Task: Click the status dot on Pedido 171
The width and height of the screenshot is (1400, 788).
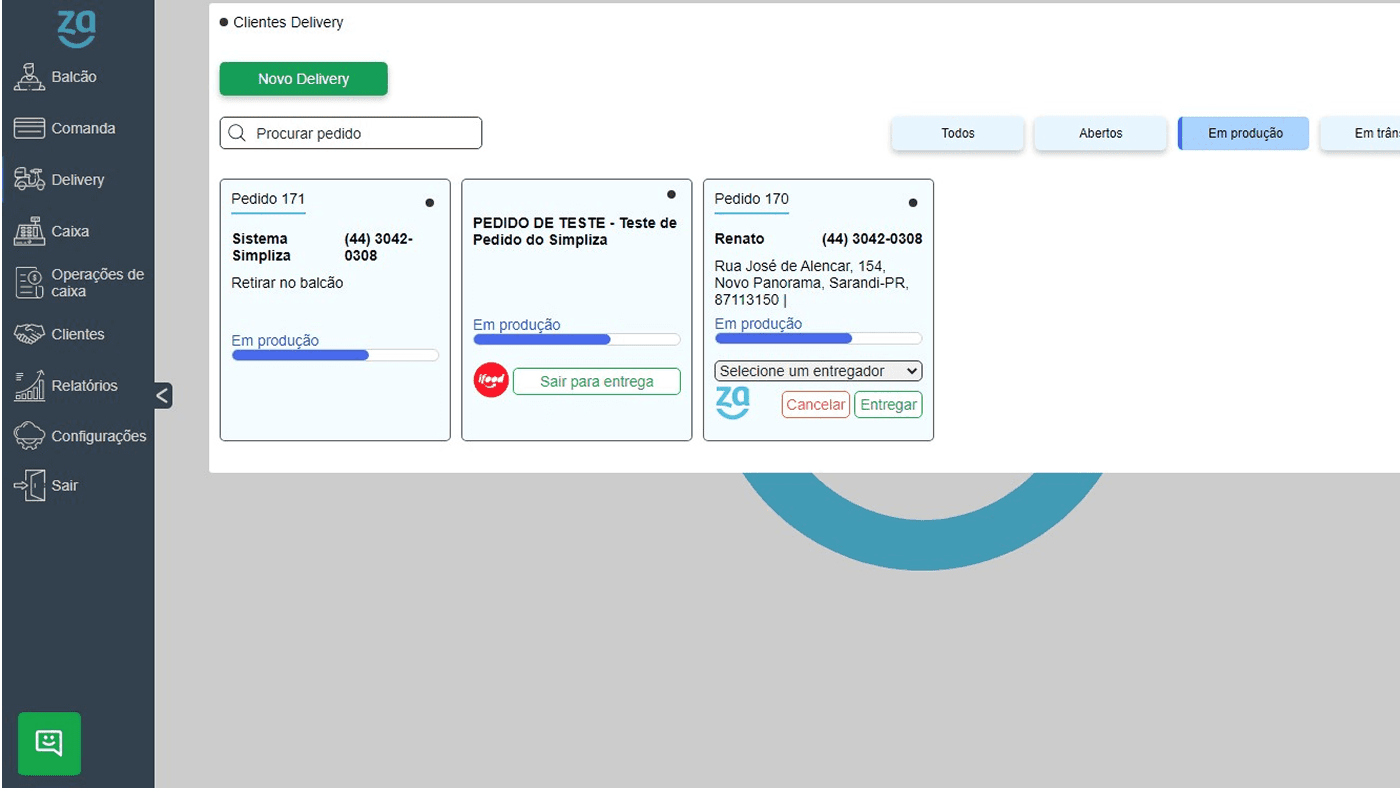Action: [430, 203]
